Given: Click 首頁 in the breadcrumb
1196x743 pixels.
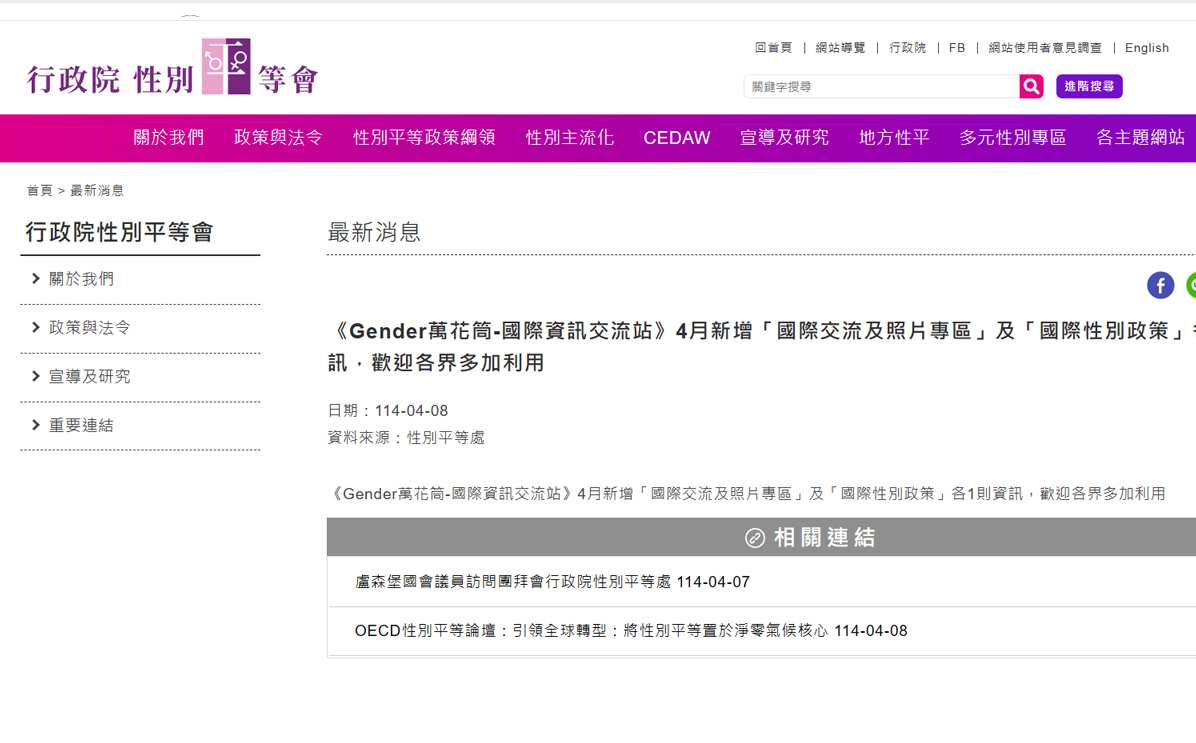Looking at the screenshot, I should coord(39,190).
